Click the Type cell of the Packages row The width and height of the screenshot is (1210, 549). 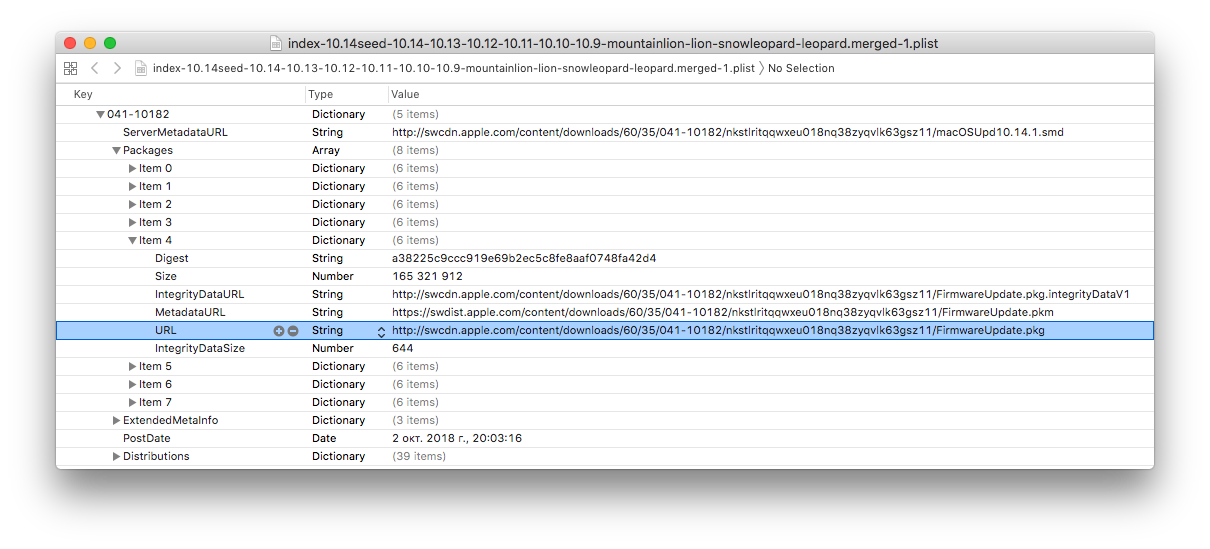click(326, 150)
